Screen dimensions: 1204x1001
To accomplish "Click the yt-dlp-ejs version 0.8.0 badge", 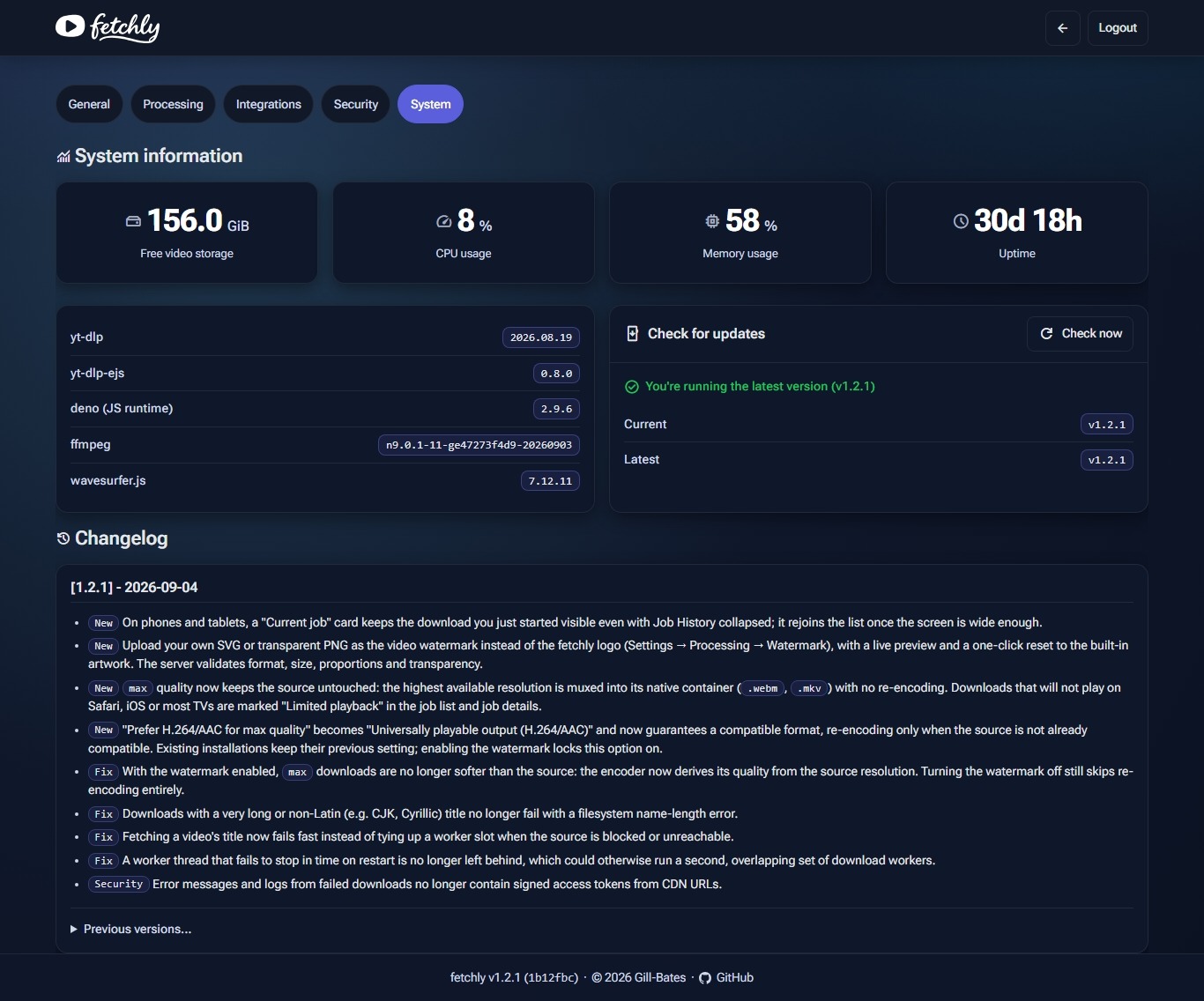I will [556, 374].
